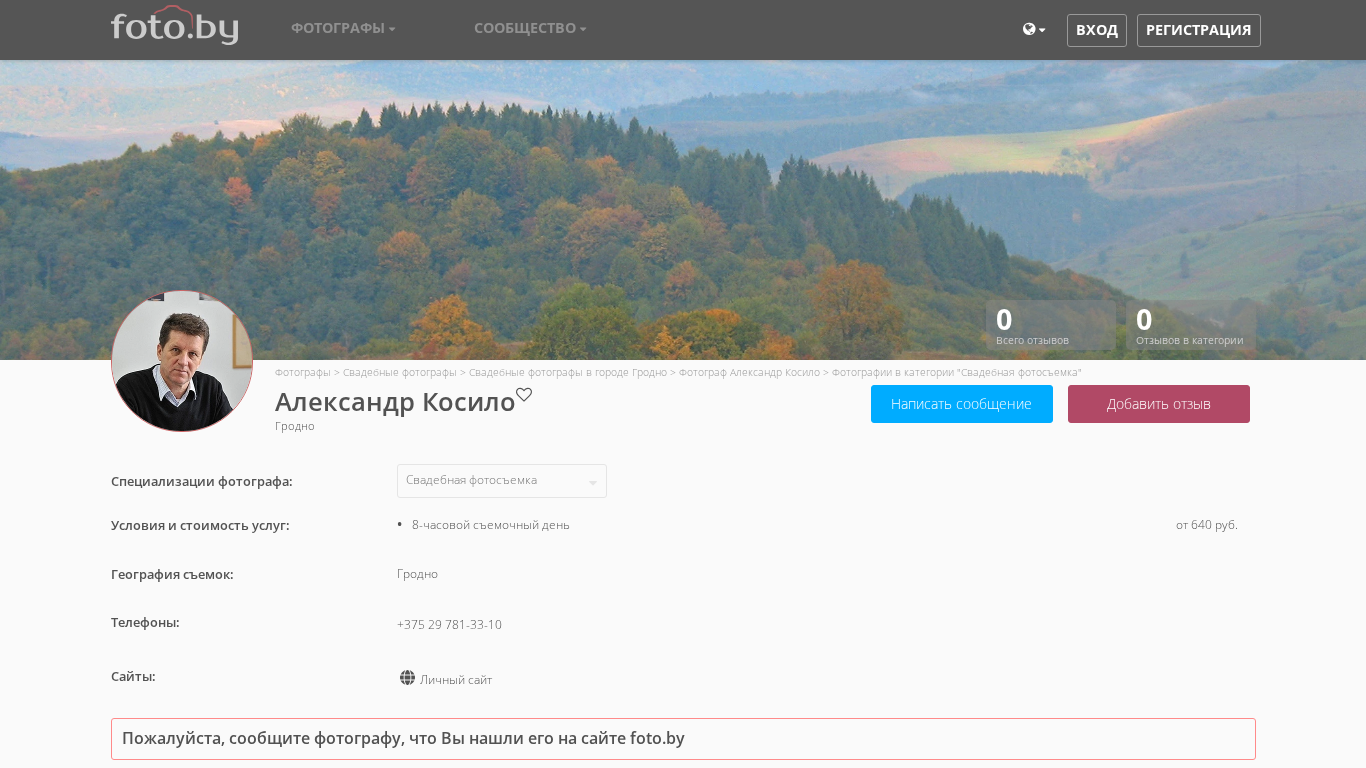Open the globe language selector
Viewport: 1366px width, 768px height.
pos(1034,30)
